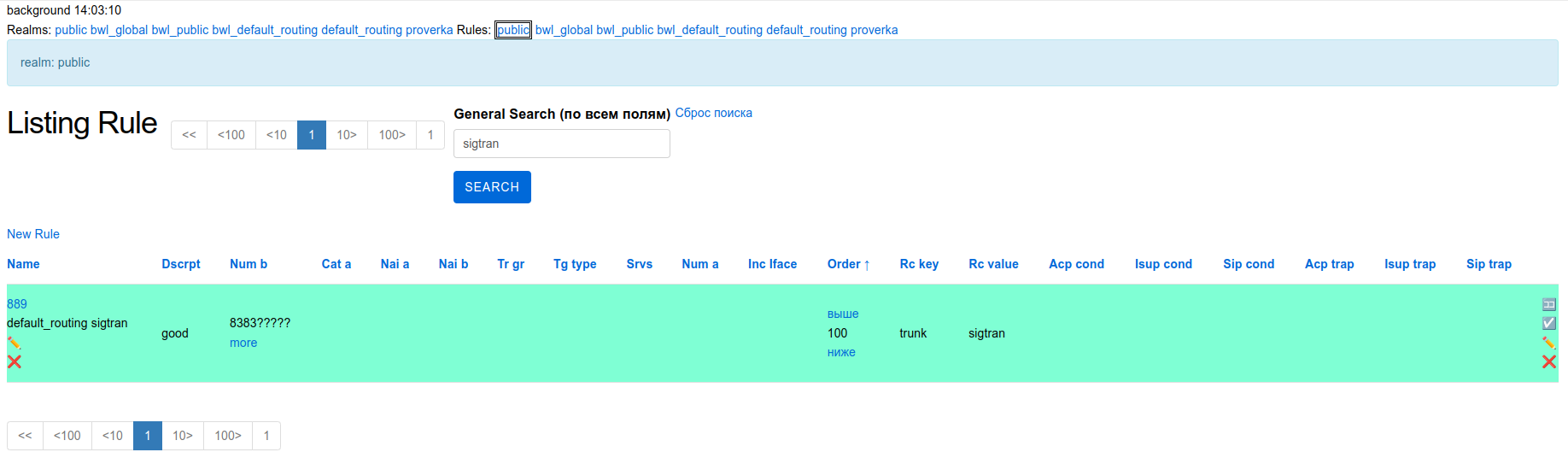
Task: Click the copy icon at the row's right end
Action: (x=1548, y=304)
